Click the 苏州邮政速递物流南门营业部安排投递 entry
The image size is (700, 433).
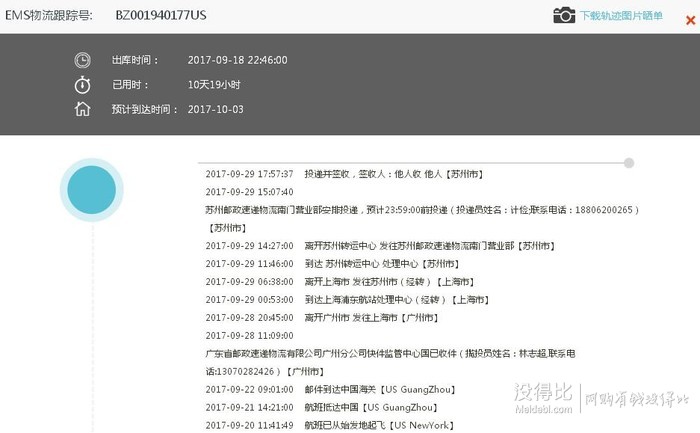point(422,219)
